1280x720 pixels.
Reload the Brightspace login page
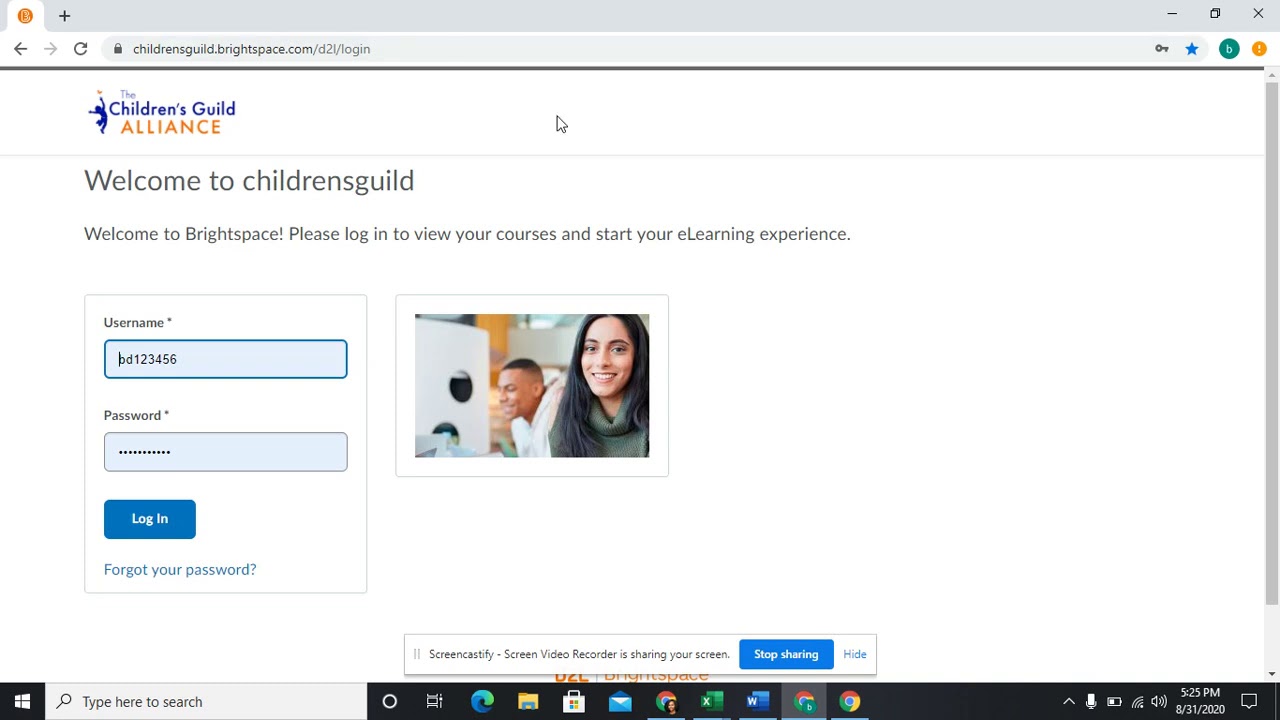tap(80, 49)
